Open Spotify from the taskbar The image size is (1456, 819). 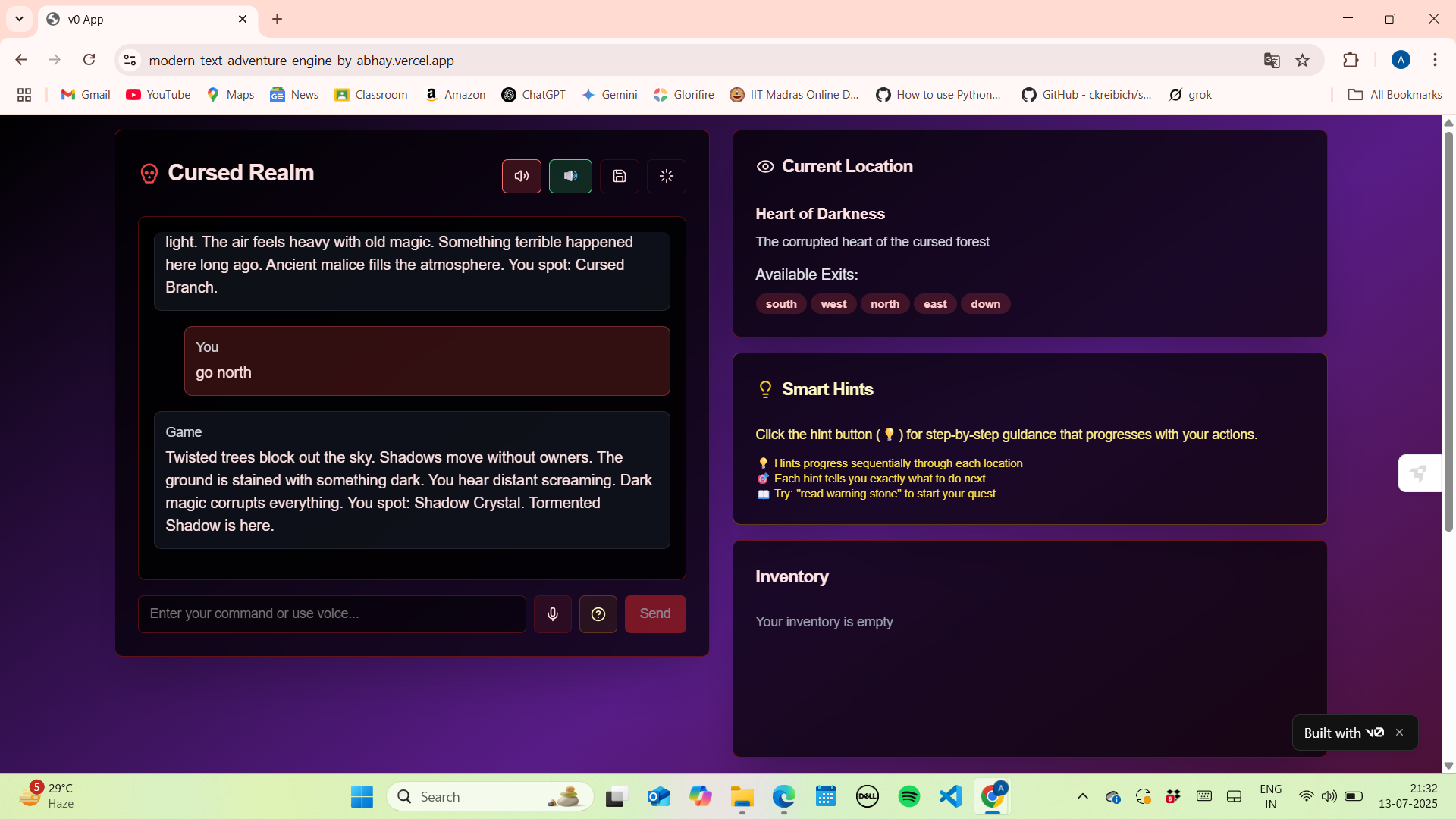(x=908, y=796)
